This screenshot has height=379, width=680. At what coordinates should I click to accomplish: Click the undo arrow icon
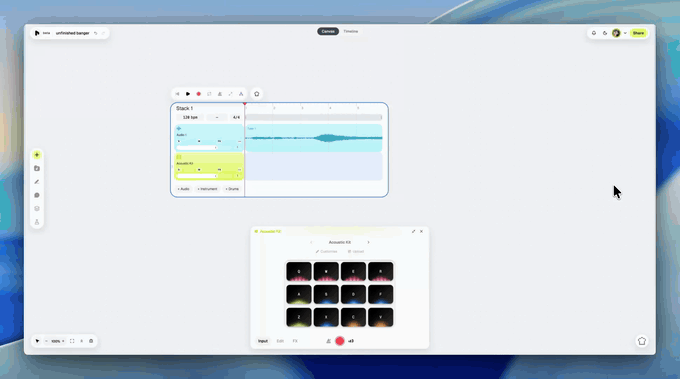coord(96,33)
